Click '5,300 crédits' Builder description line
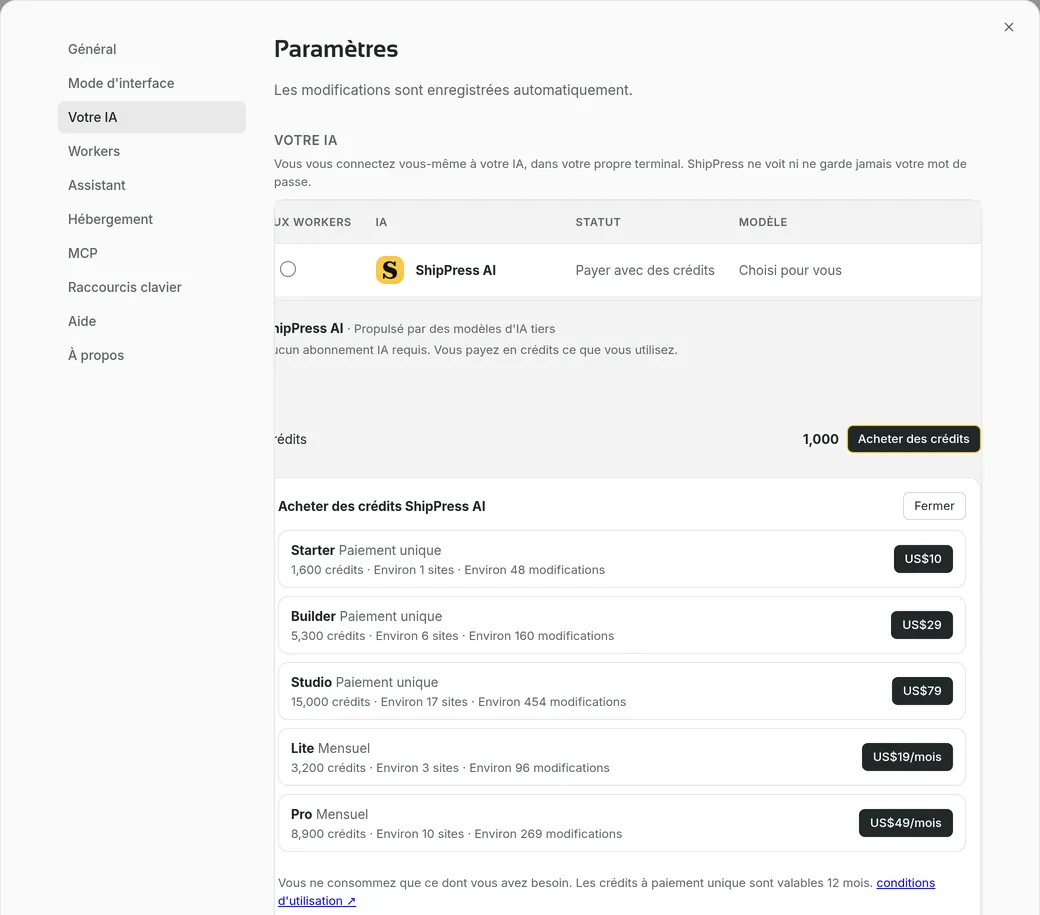1040x915 pixels. click(452, 636)
